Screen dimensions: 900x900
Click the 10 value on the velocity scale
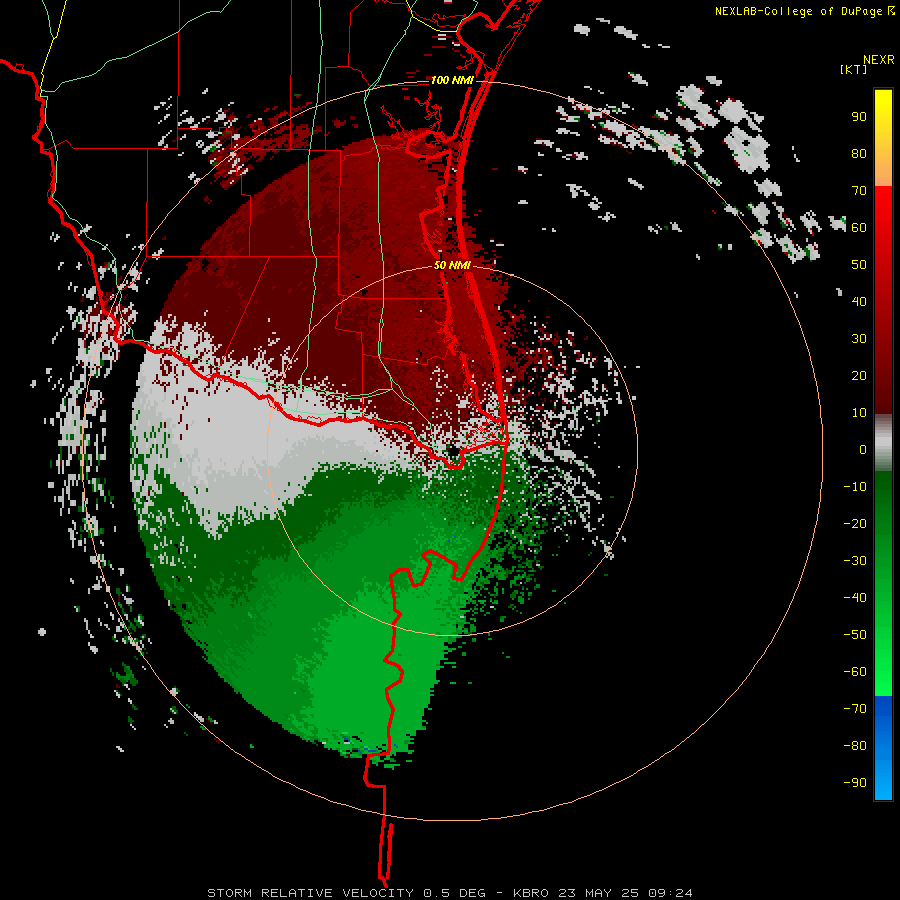click(859, 413)
